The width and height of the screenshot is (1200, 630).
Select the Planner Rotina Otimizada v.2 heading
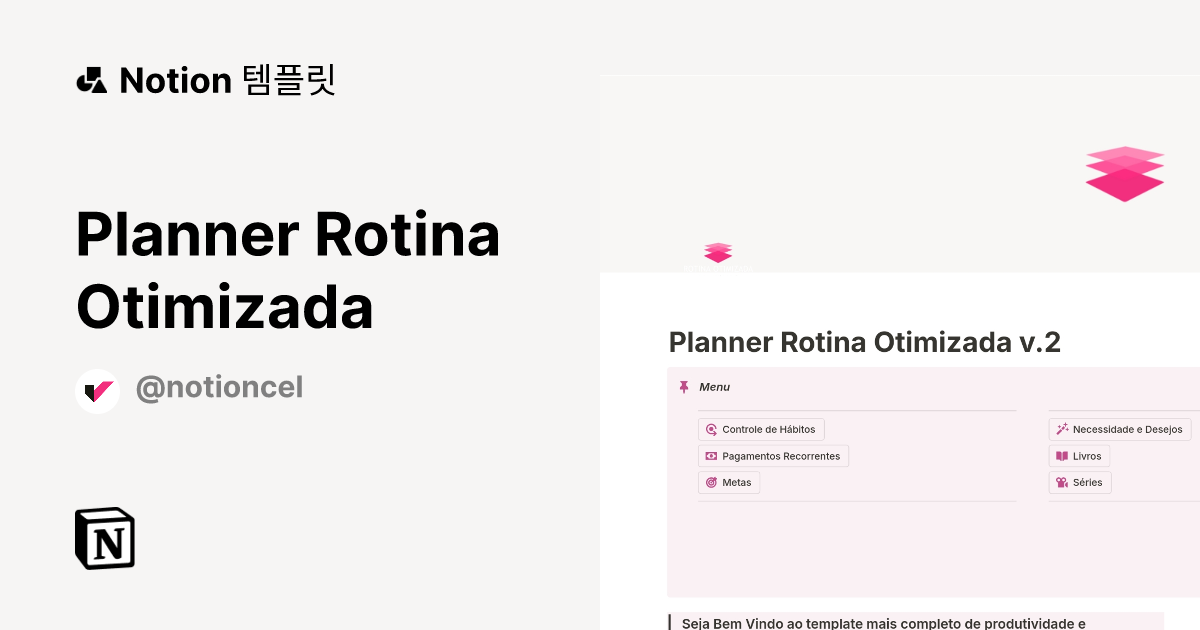(x=864, y=342)
